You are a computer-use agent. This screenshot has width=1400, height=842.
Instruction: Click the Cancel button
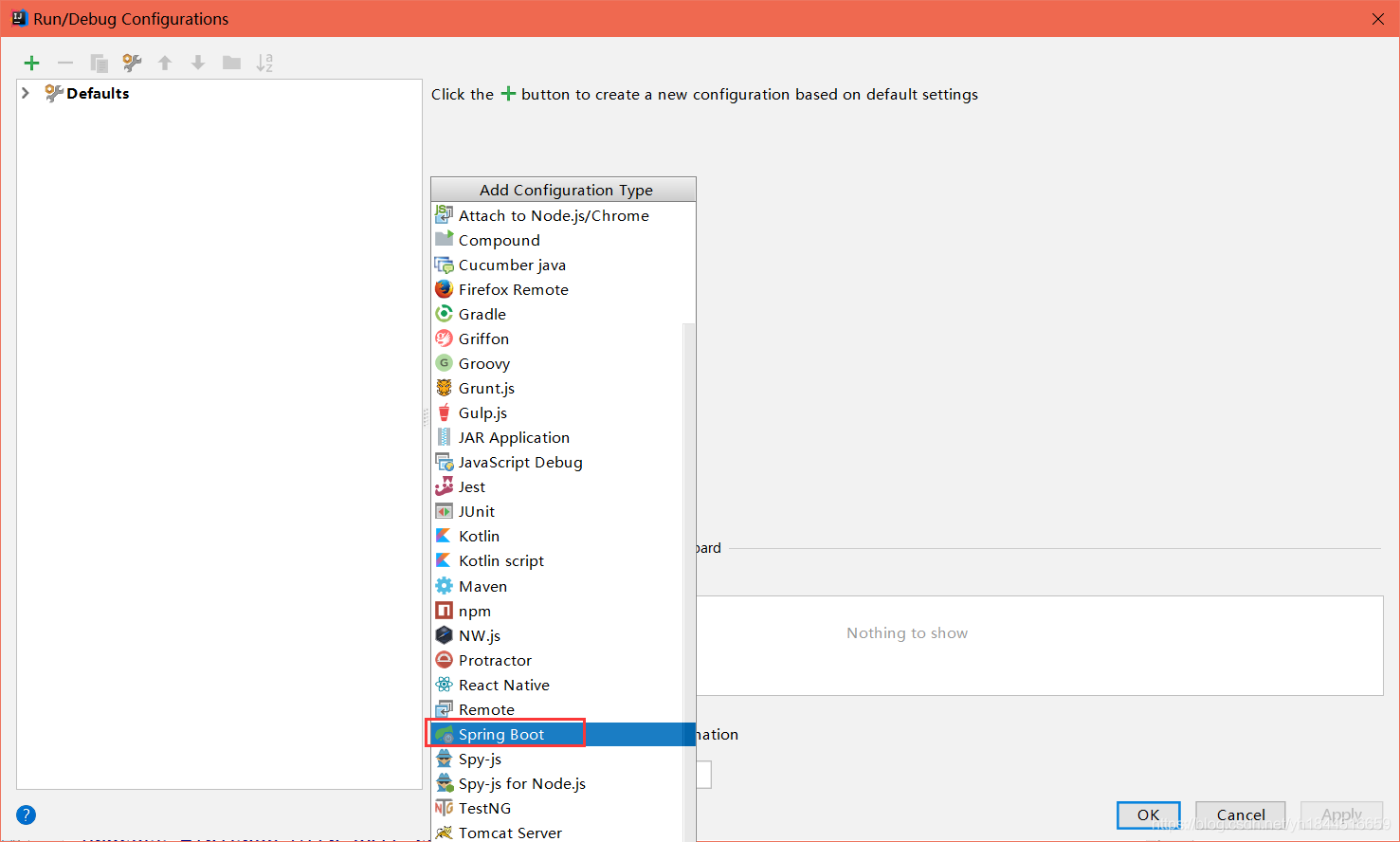click(1241, 815)
